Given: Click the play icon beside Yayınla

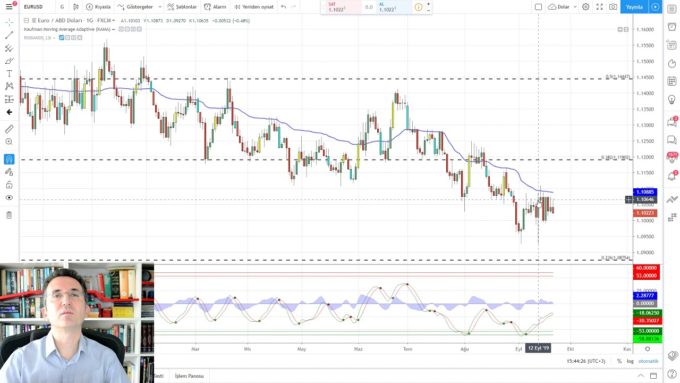Looking at the screenshot, I should pyautogui.click(x=655, y=7).
